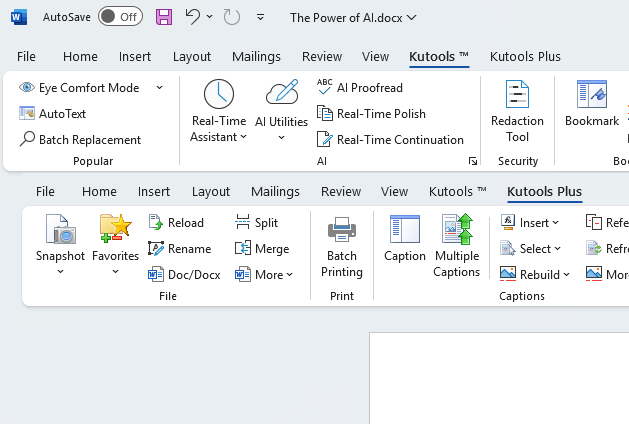Viewport: 629px width, 424px height.
Task: Open the AI group dialog launcher
Action: (x=473, y=161)
